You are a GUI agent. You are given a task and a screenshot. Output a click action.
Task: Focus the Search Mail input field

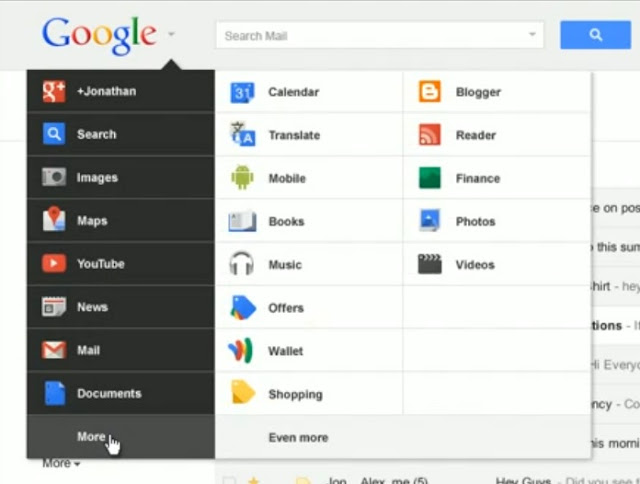pyautogui.click(x=380, y=36)
